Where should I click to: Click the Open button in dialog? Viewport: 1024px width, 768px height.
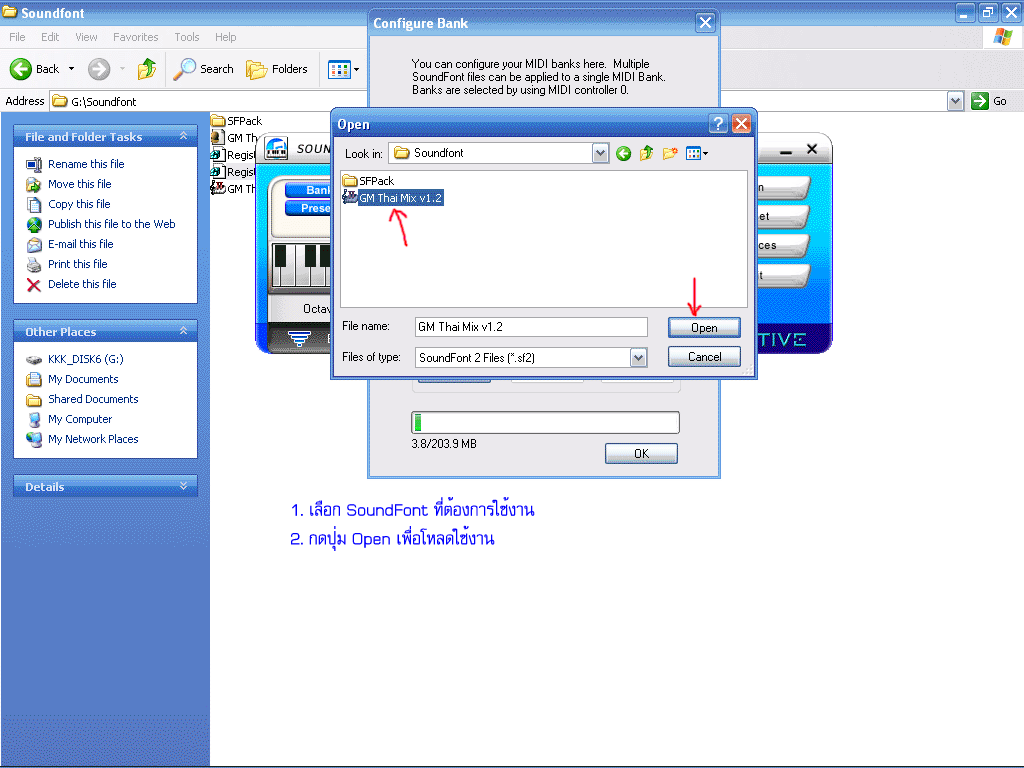704,328
